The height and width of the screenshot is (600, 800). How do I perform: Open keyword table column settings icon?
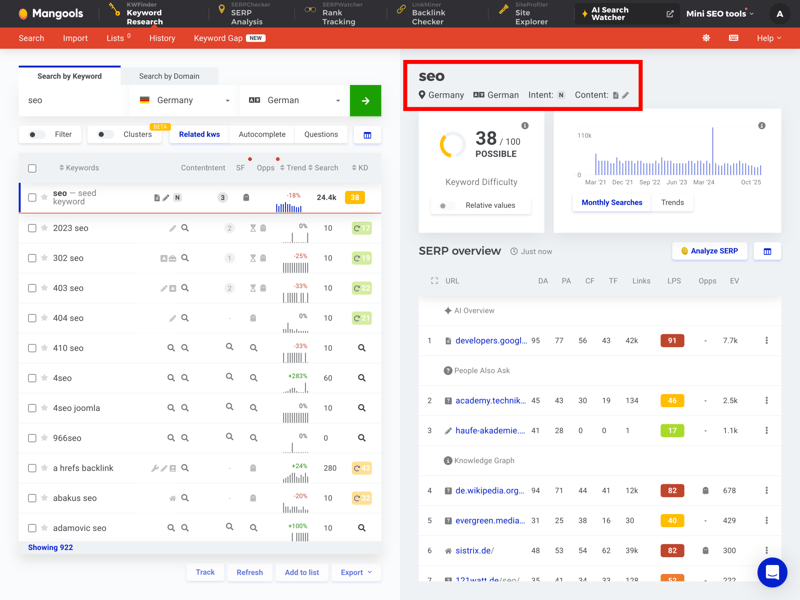click(x=367, y=135)
